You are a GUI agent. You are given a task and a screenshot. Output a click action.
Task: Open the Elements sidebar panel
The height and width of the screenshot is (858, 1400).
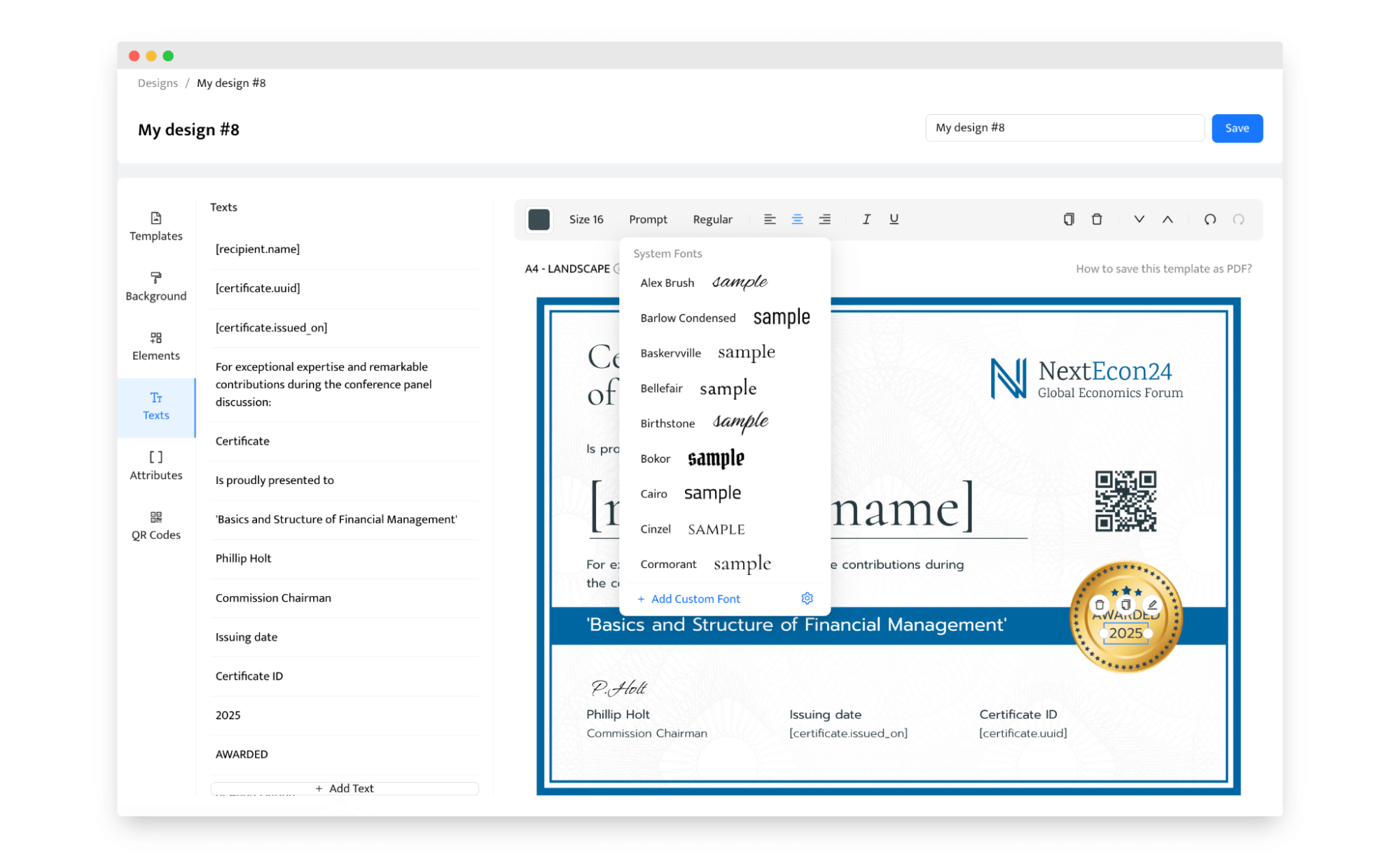[155, 346]
